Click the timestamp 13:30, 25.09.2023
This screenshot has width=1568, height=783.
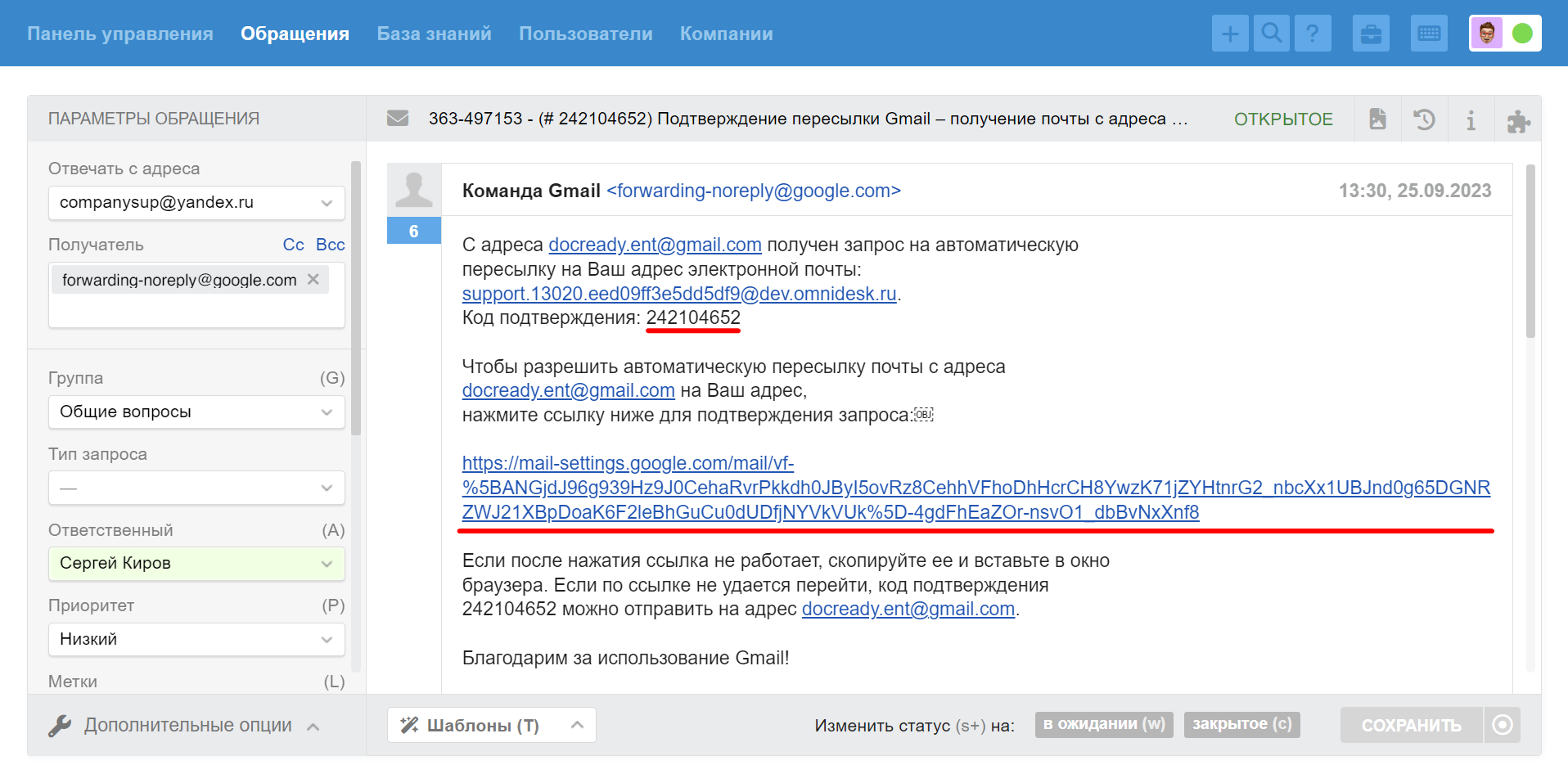[x=1415, y=191]
